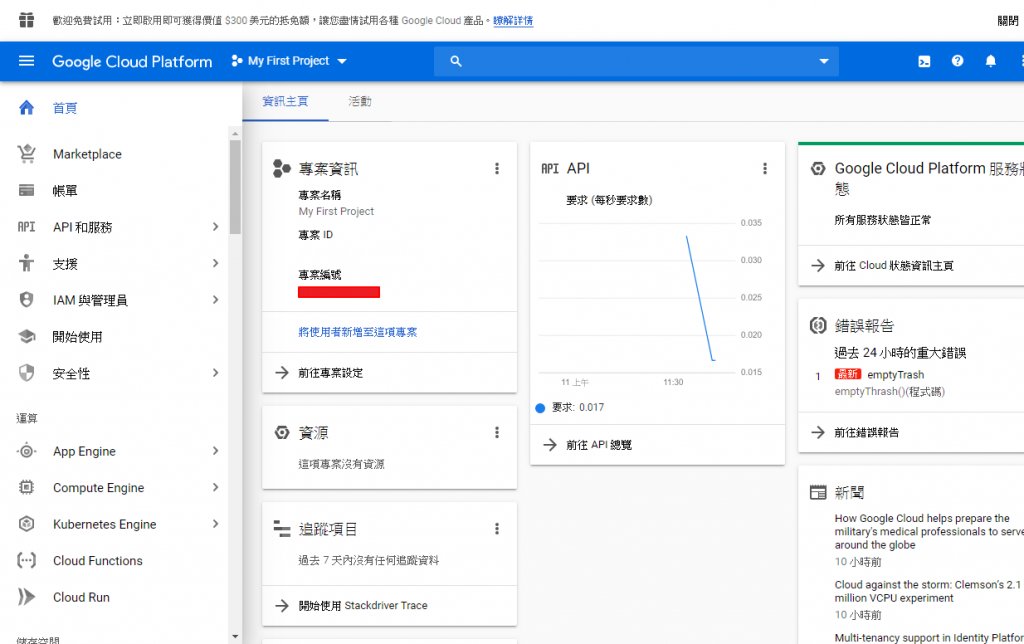Open the 追蹤項目 card three-dot menu
The width and height of the screenshot is (1024, 644).
click(x=497, y=528)
